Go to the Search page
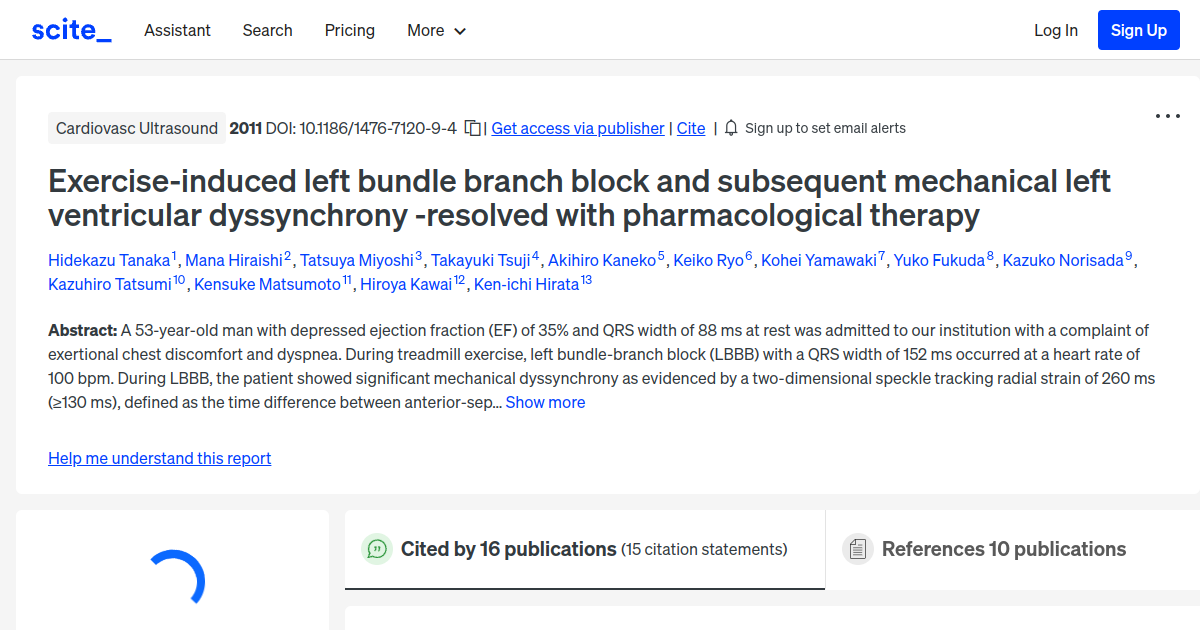 tap(267, 30)
